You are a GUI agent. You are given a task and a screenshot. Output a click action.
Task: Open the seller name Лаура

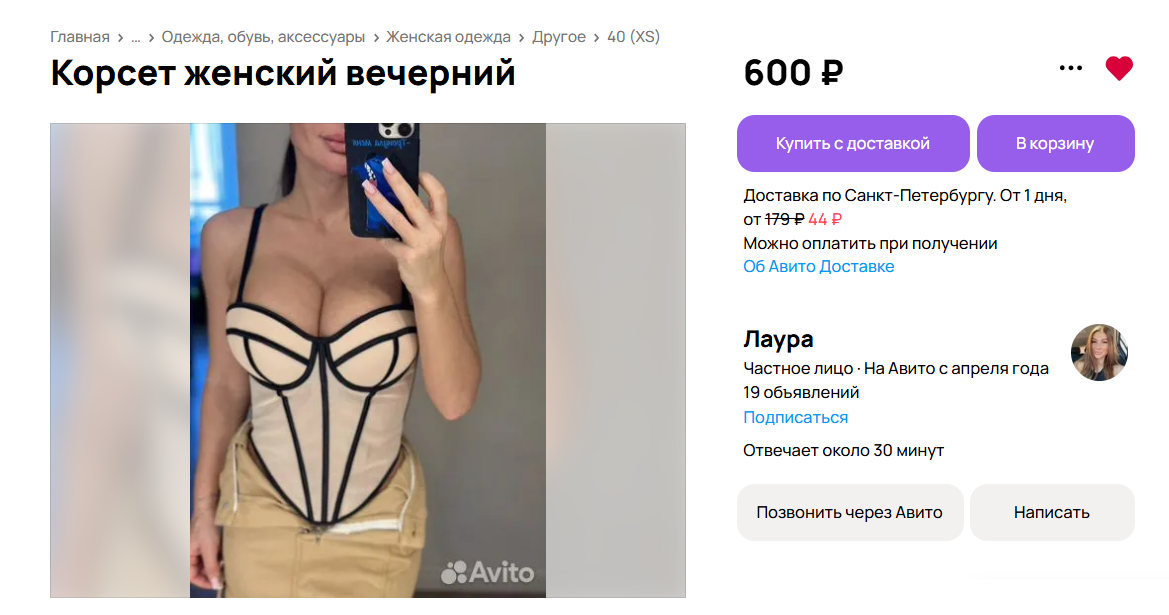(x=778, y=339)
